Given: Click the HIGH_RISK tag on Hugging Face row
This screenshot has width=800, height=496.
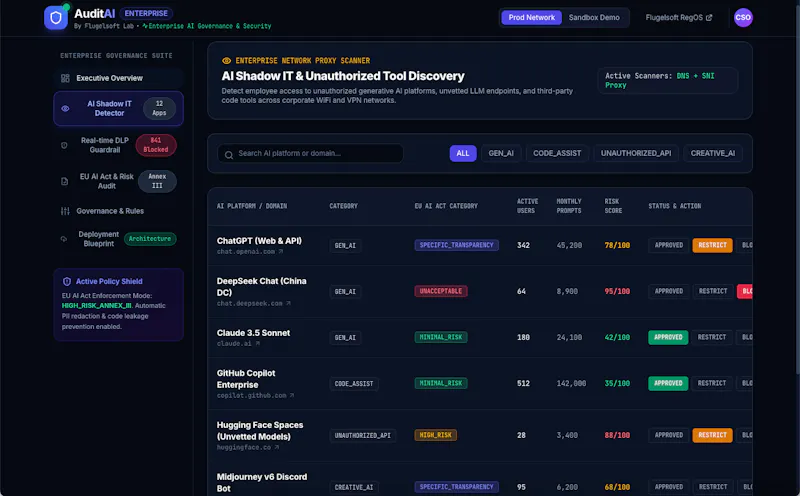Looking at the screenshot, I should tap(435, 435).
